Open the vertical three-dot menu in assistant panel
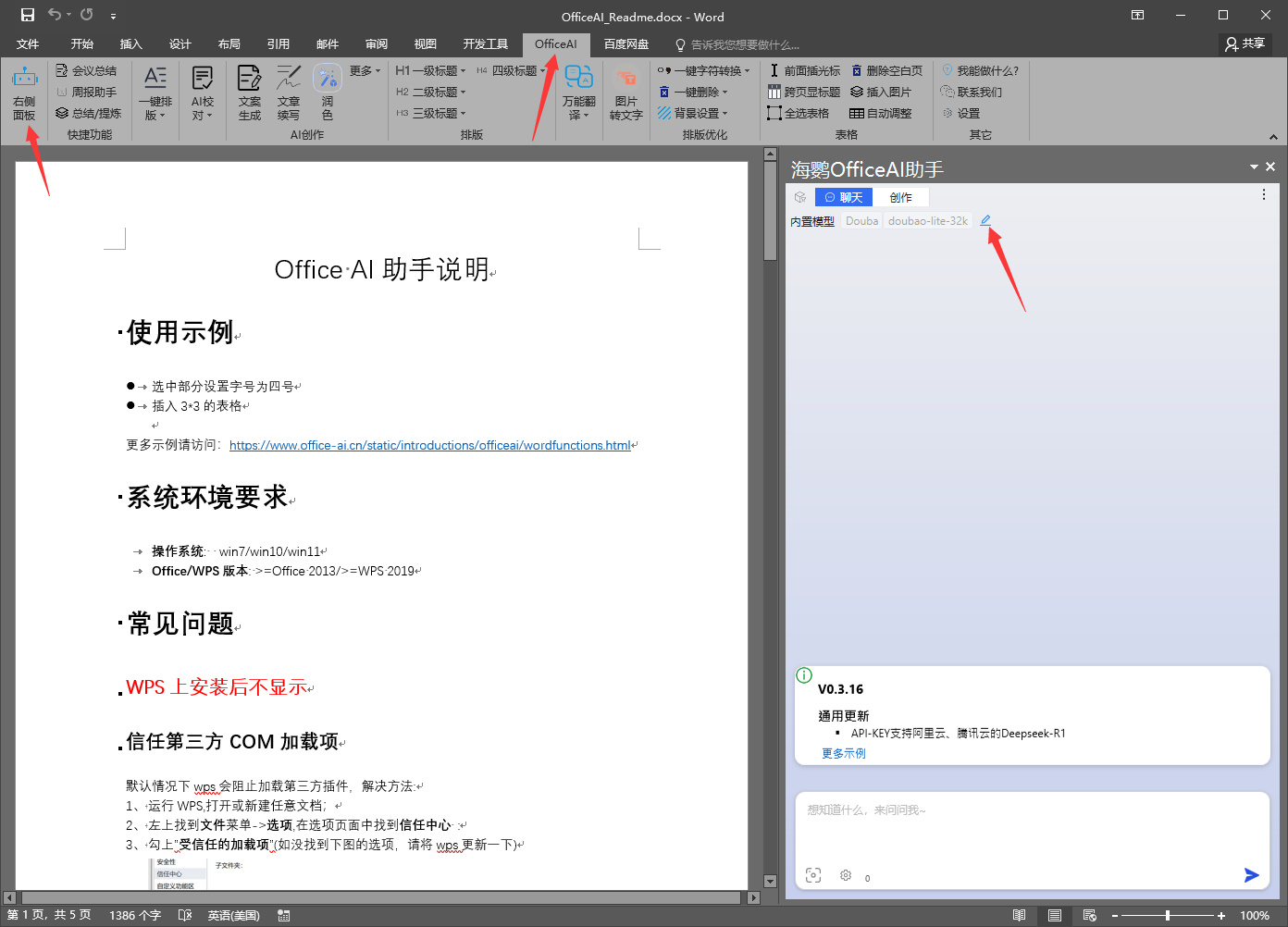The height and width of the screenshot is (927, 1288). (1264, 195)
